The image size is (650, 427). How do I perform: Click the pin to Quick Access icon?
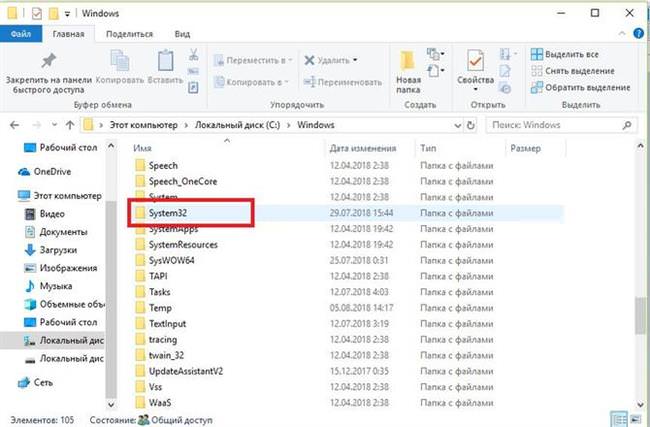point(49,61)
